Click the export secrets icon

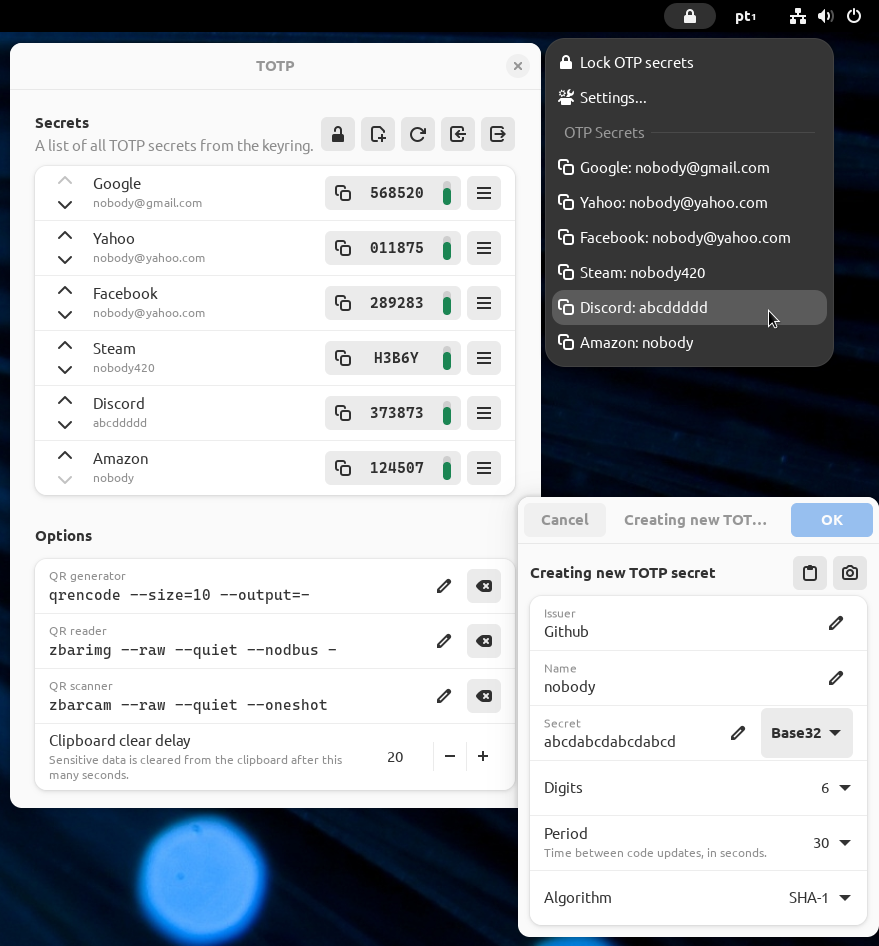(x=498, y=134)
